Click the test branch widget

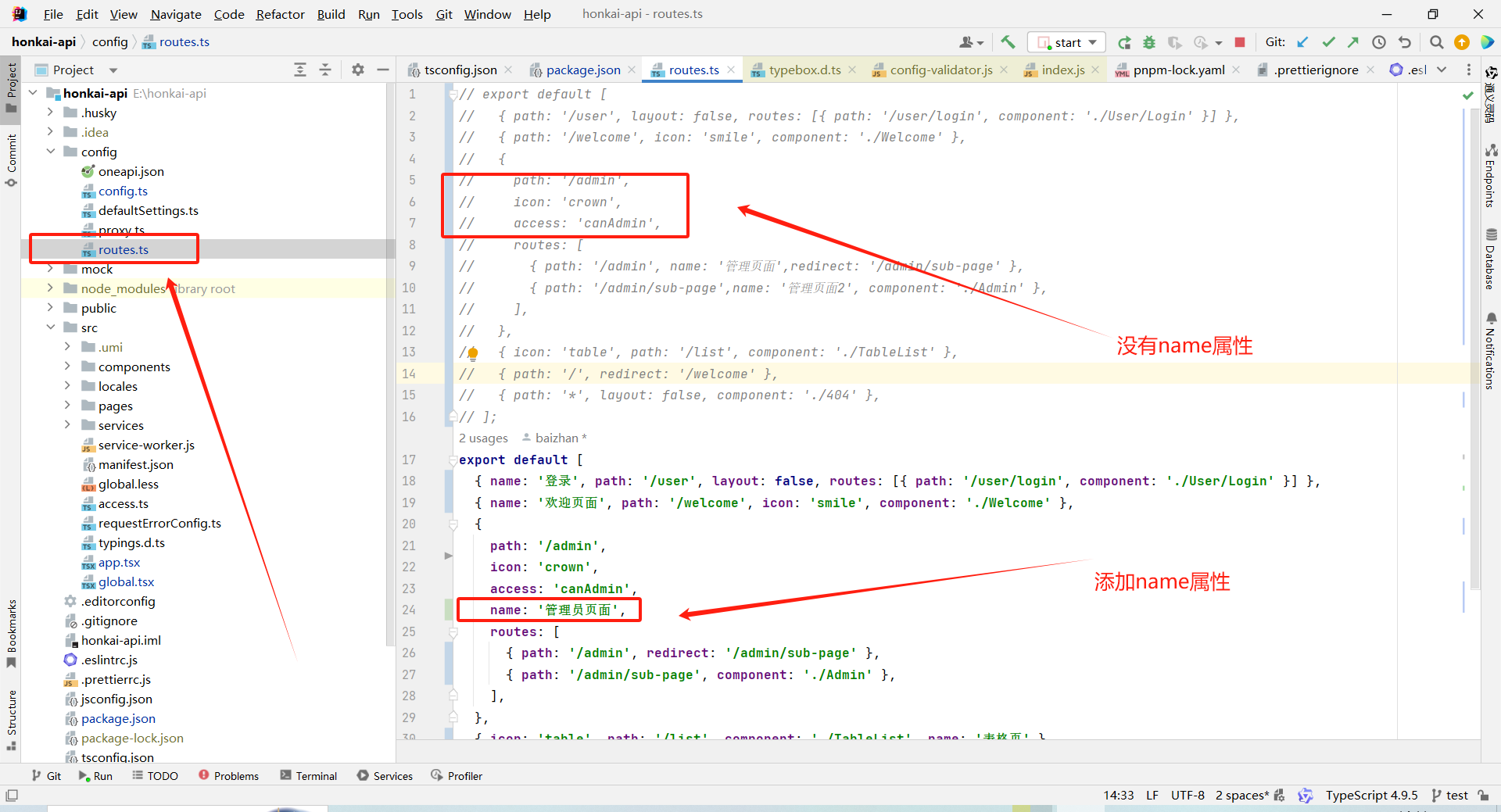tap(1450, 795)
